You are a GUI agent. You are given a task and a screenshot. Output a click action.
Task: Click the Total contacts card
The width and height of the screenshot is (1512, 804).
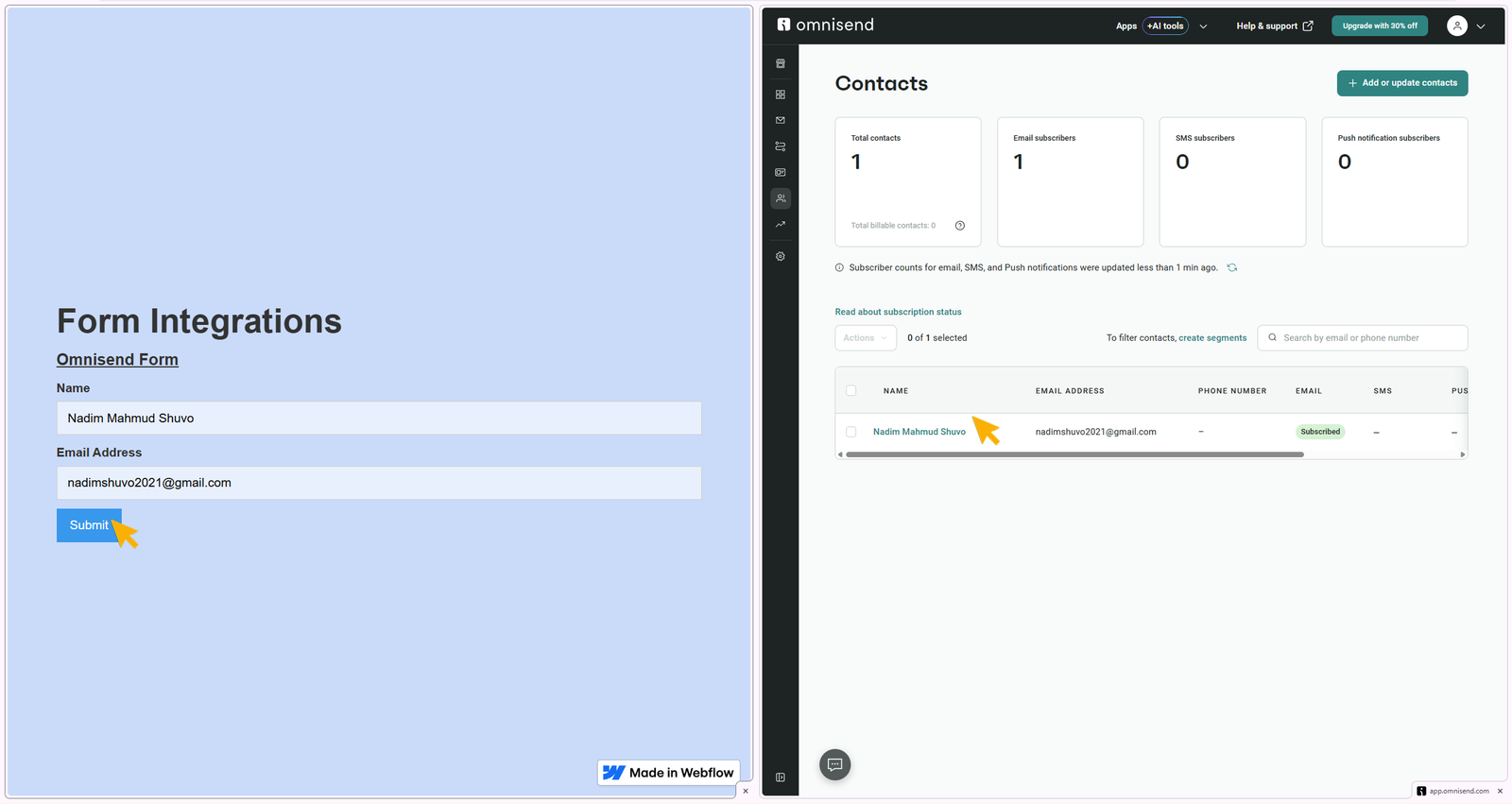908,182
